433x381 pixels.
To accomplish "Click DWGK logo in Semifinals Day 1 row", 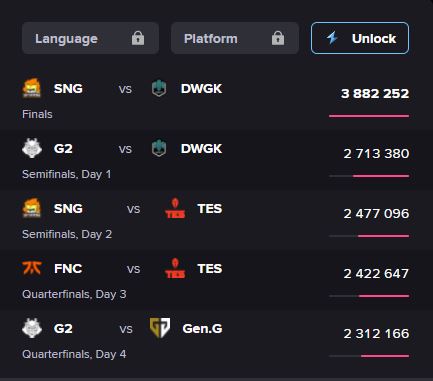I will [159, 148].
